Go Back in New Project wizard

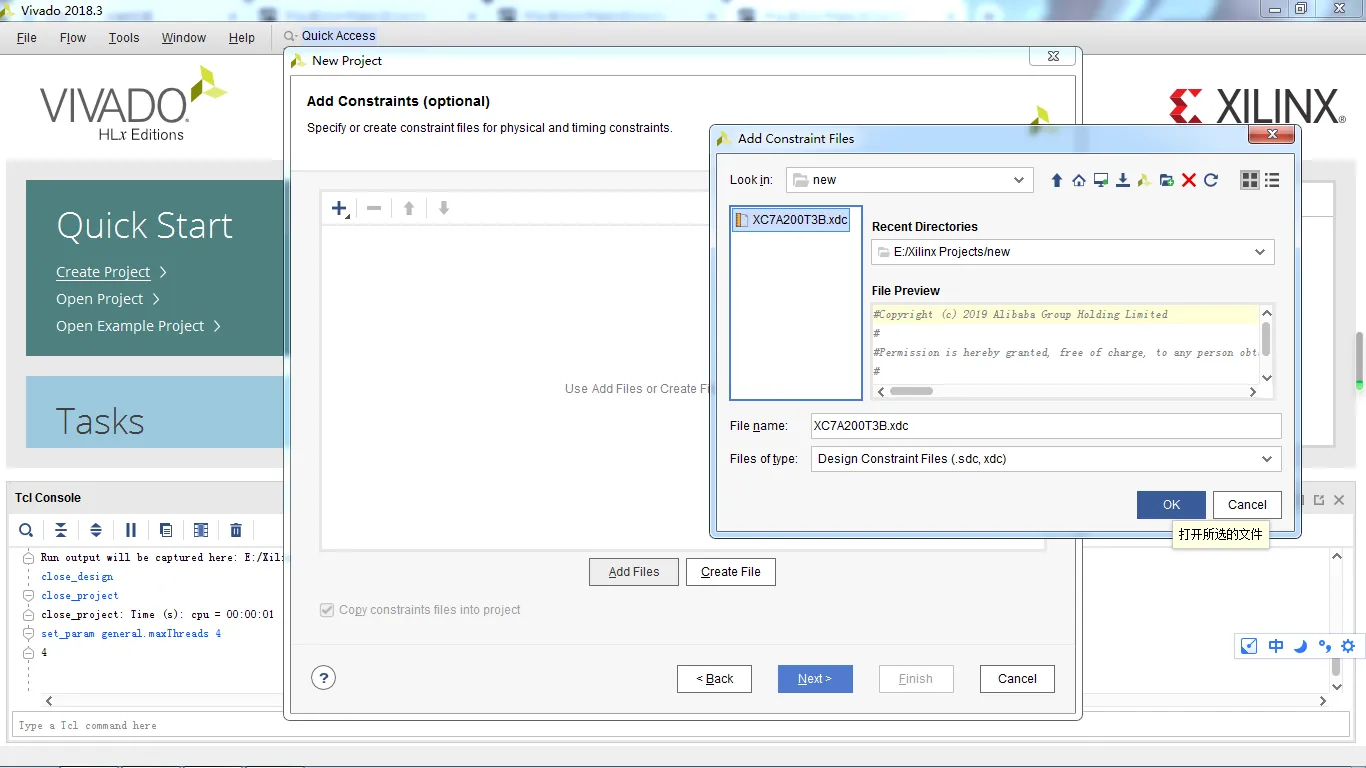[x=715, y=679]
